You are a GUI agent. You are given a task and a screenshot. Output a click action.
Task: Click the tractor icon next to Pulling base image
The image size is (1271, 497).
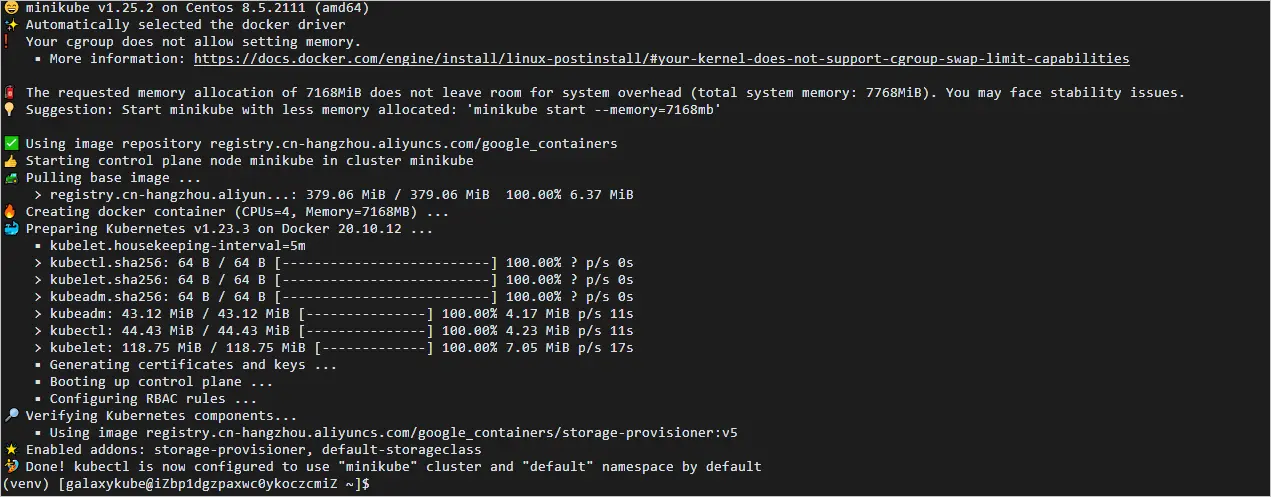[x=10, y=177]
